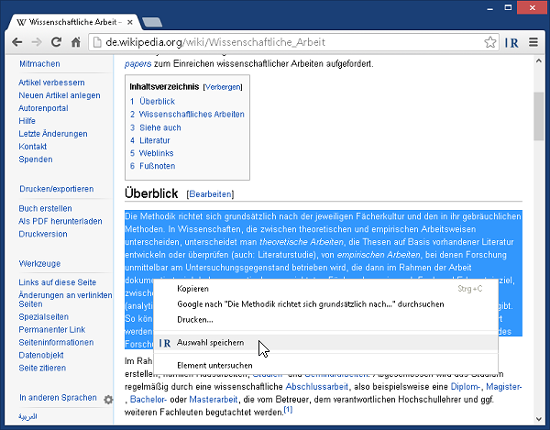Screen dimensions: 550x430
Task: Edit Überblick section via Bearbeiten
Action: (x=210, y=194)
